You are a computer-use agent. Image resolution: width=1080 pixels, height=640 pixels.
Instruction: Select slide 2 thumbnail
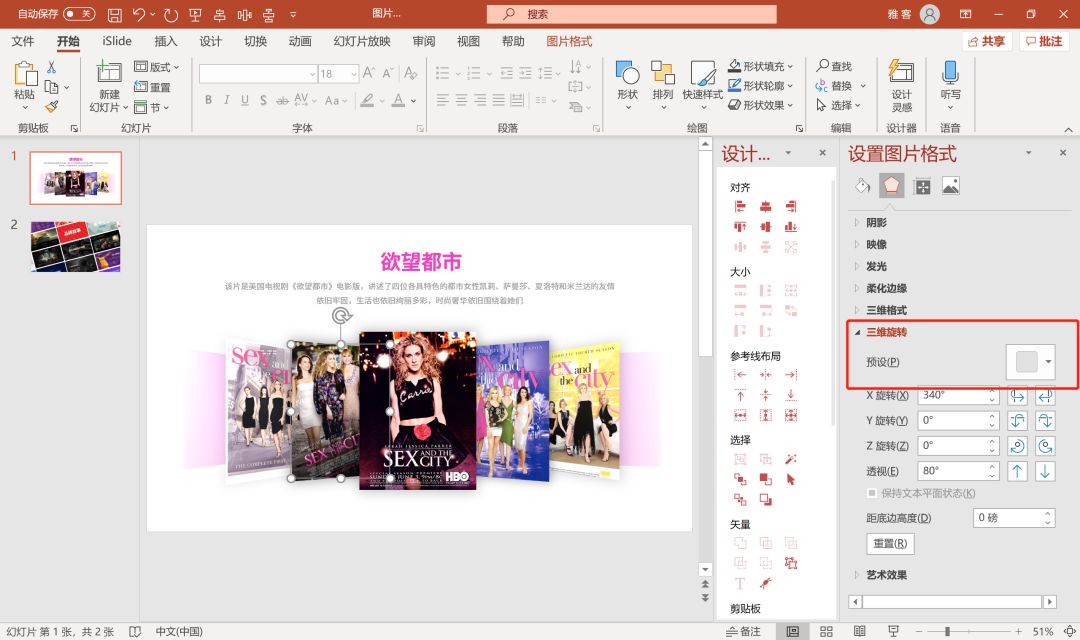(76, 246)
